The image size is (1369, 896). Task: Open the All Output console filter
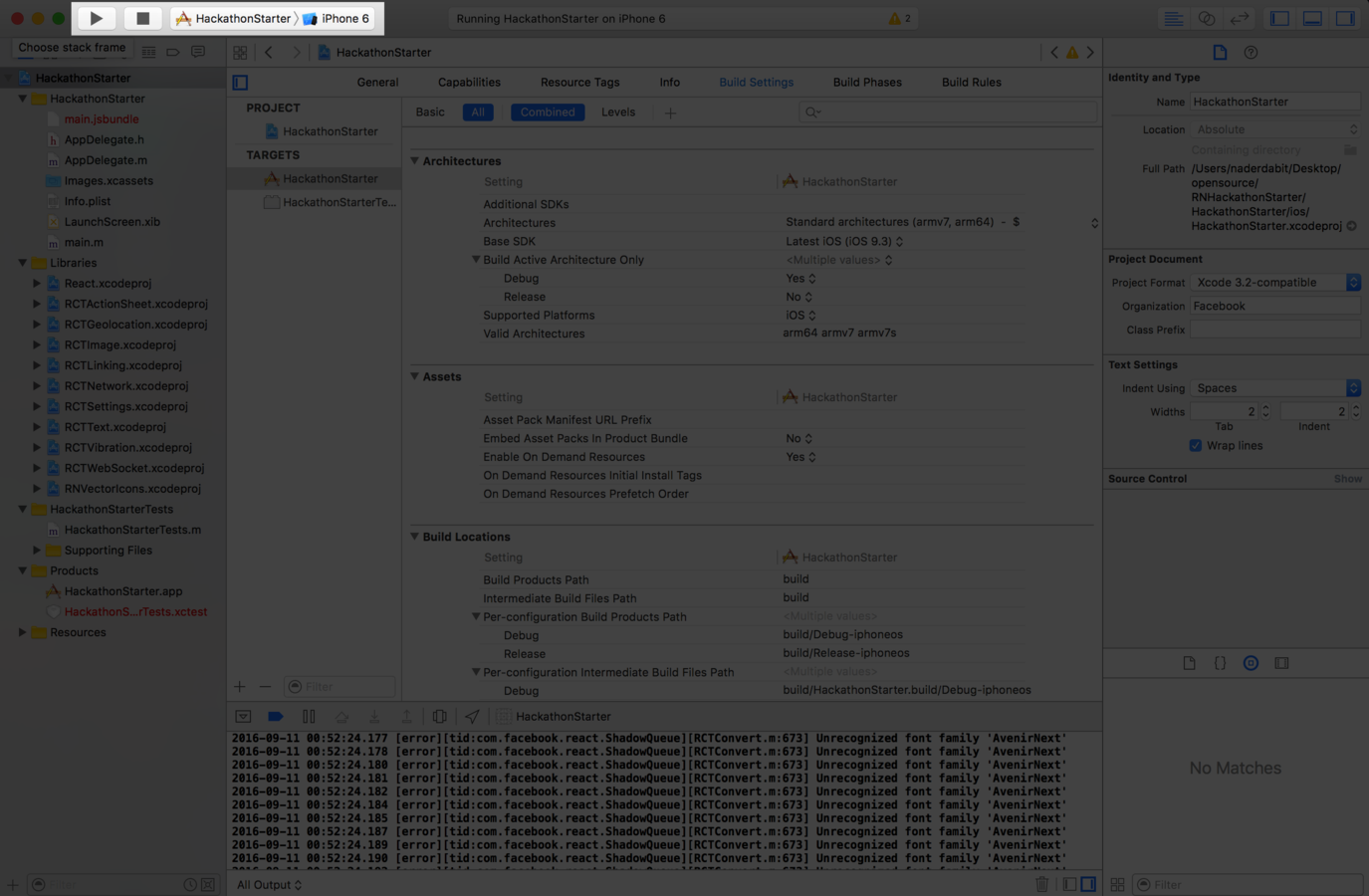[x=269, y=884]
